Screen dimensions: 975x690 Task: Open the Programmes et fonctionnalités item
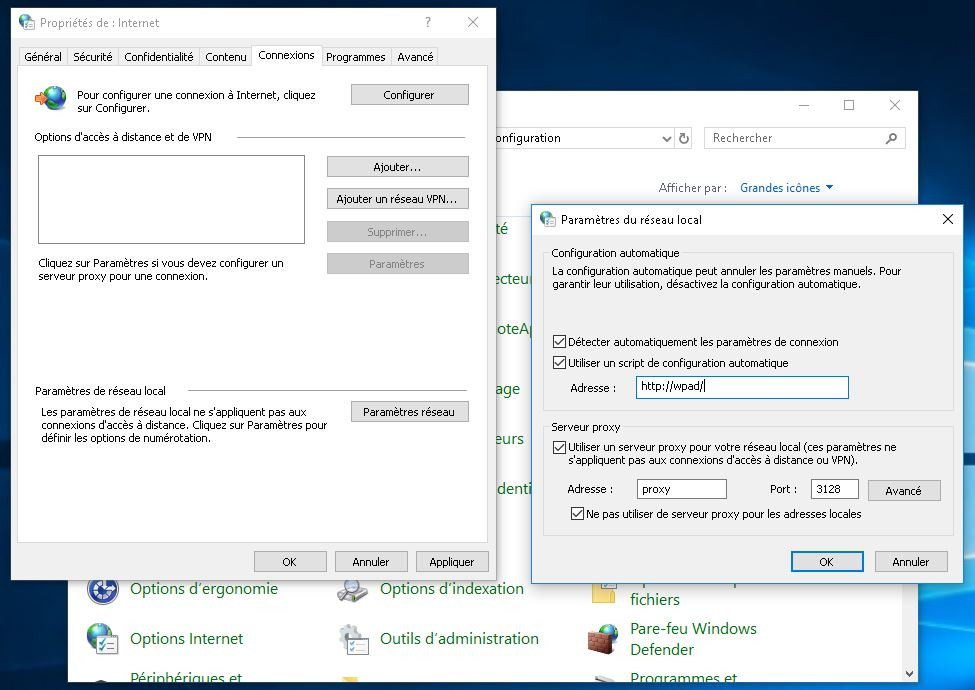pos(684,677)
